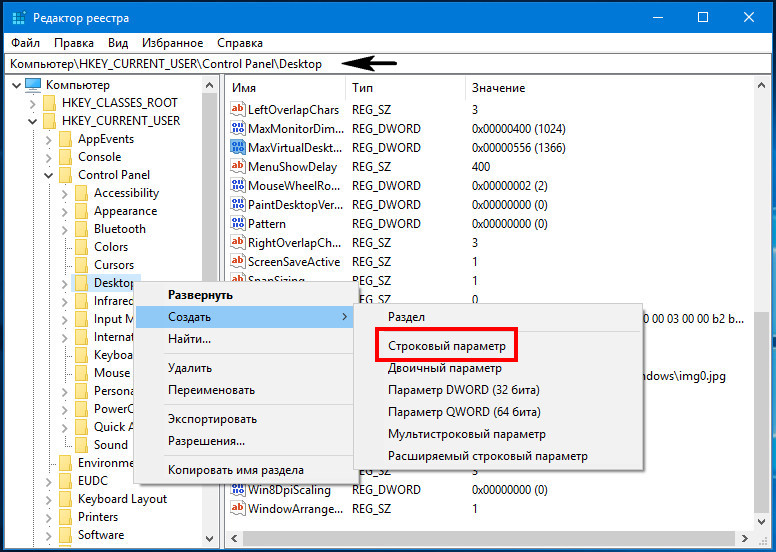Open the Вид menu
The image size is (776, 552).
(118, 43)
